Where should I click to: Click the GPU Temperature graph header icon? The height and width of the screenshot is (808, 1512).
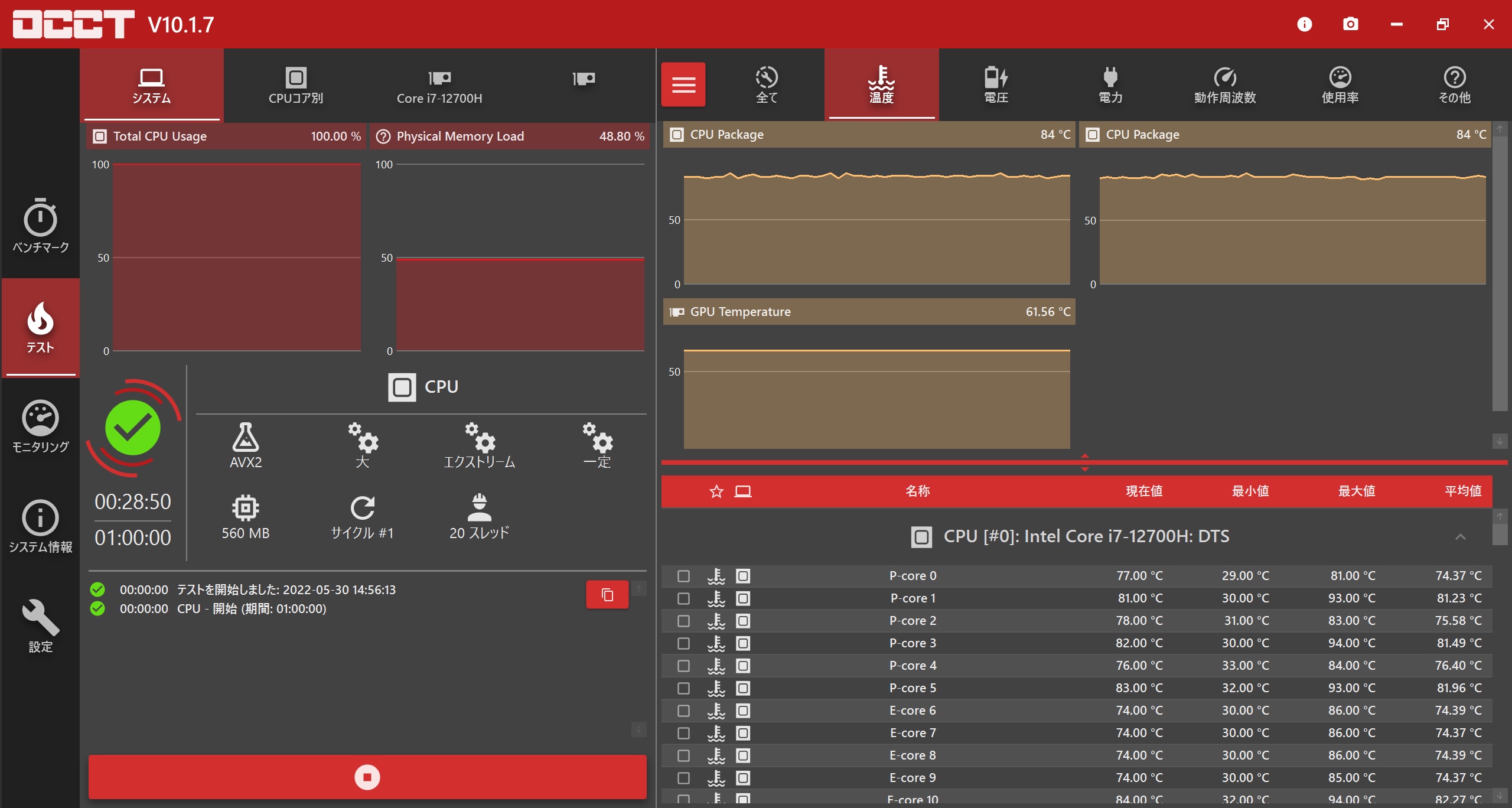pyautogui.click(x=676, y=312)
